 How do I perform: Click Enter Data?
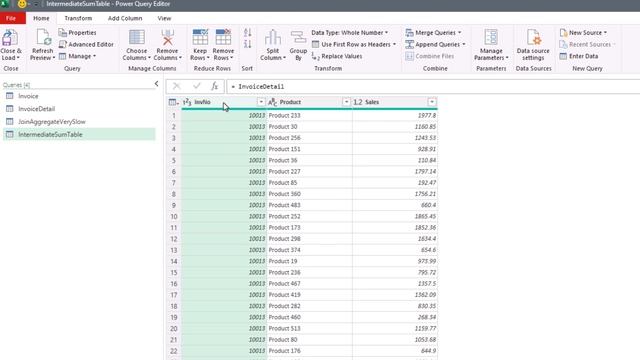pyautogui.click(x=579, y=56)
